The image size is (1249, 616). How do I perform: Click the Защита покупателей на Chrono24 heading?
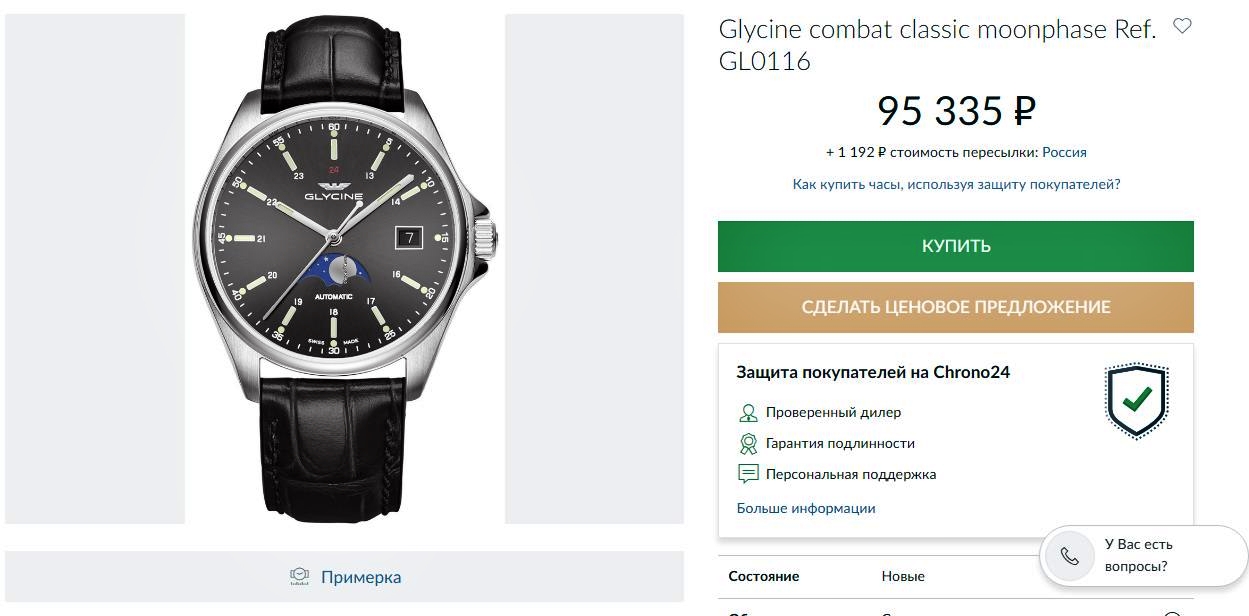point(873,372)
